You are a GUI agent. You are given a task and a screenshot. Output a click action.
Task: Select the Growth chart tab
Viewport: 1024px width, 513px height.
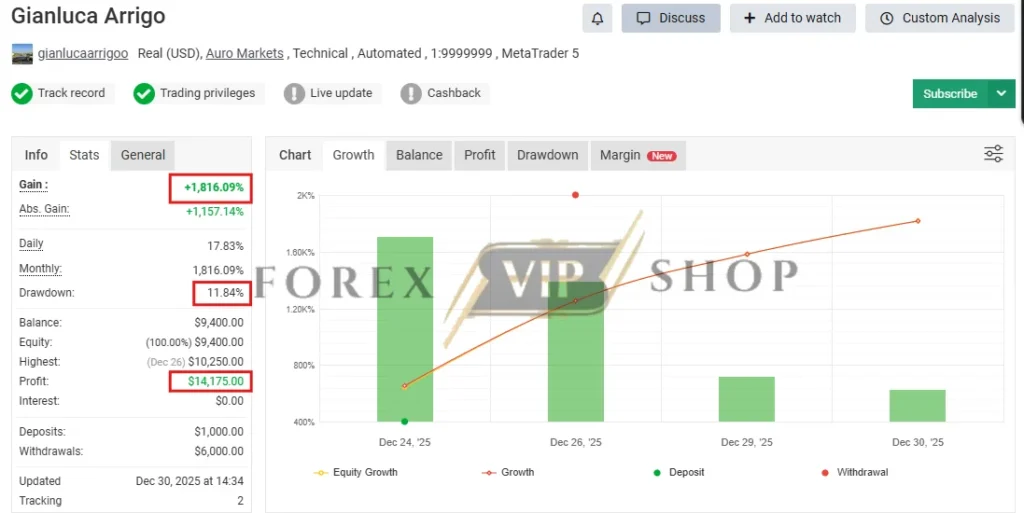[353, 155]
